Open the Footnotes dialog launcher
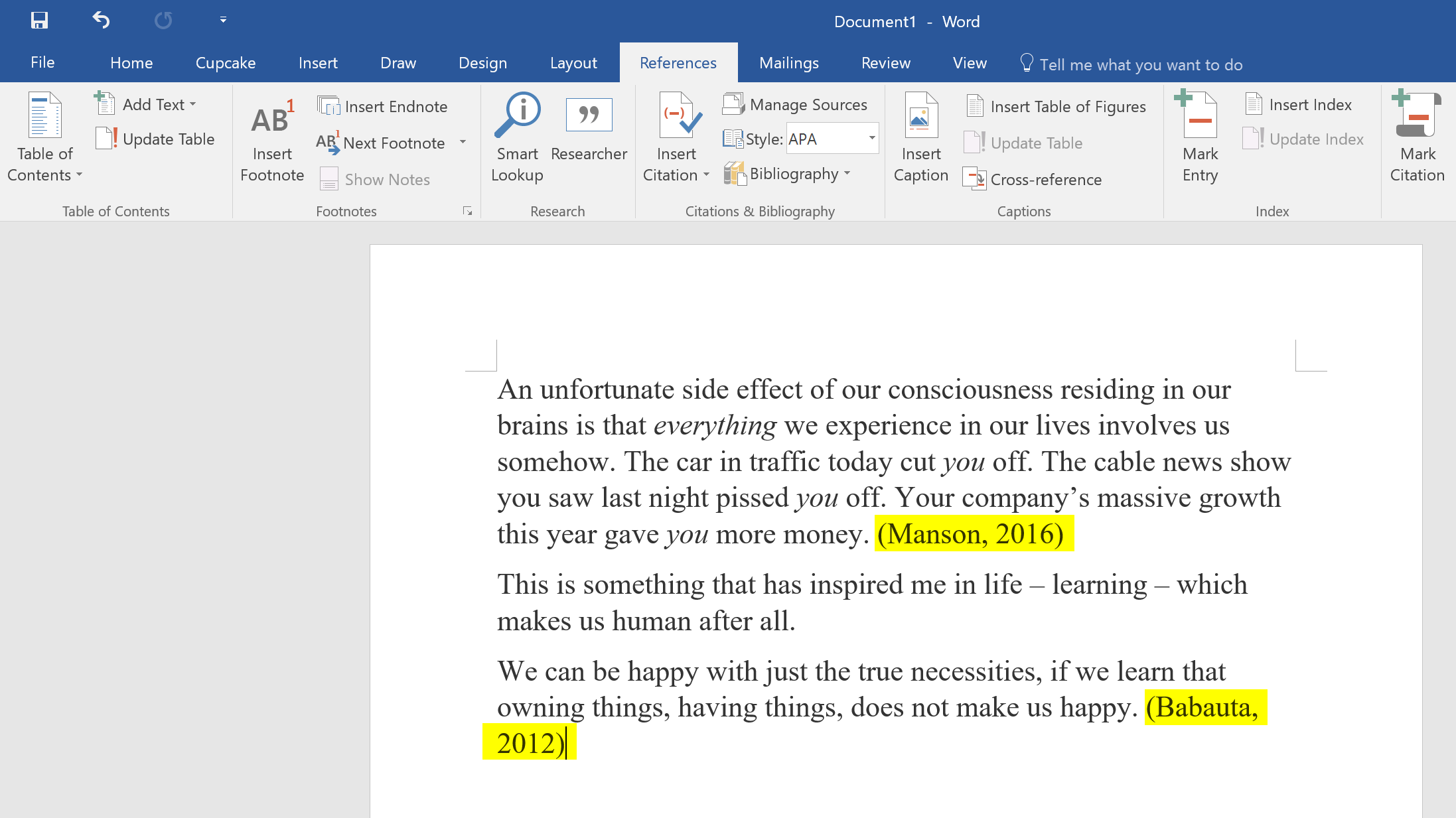 [467, 211]
